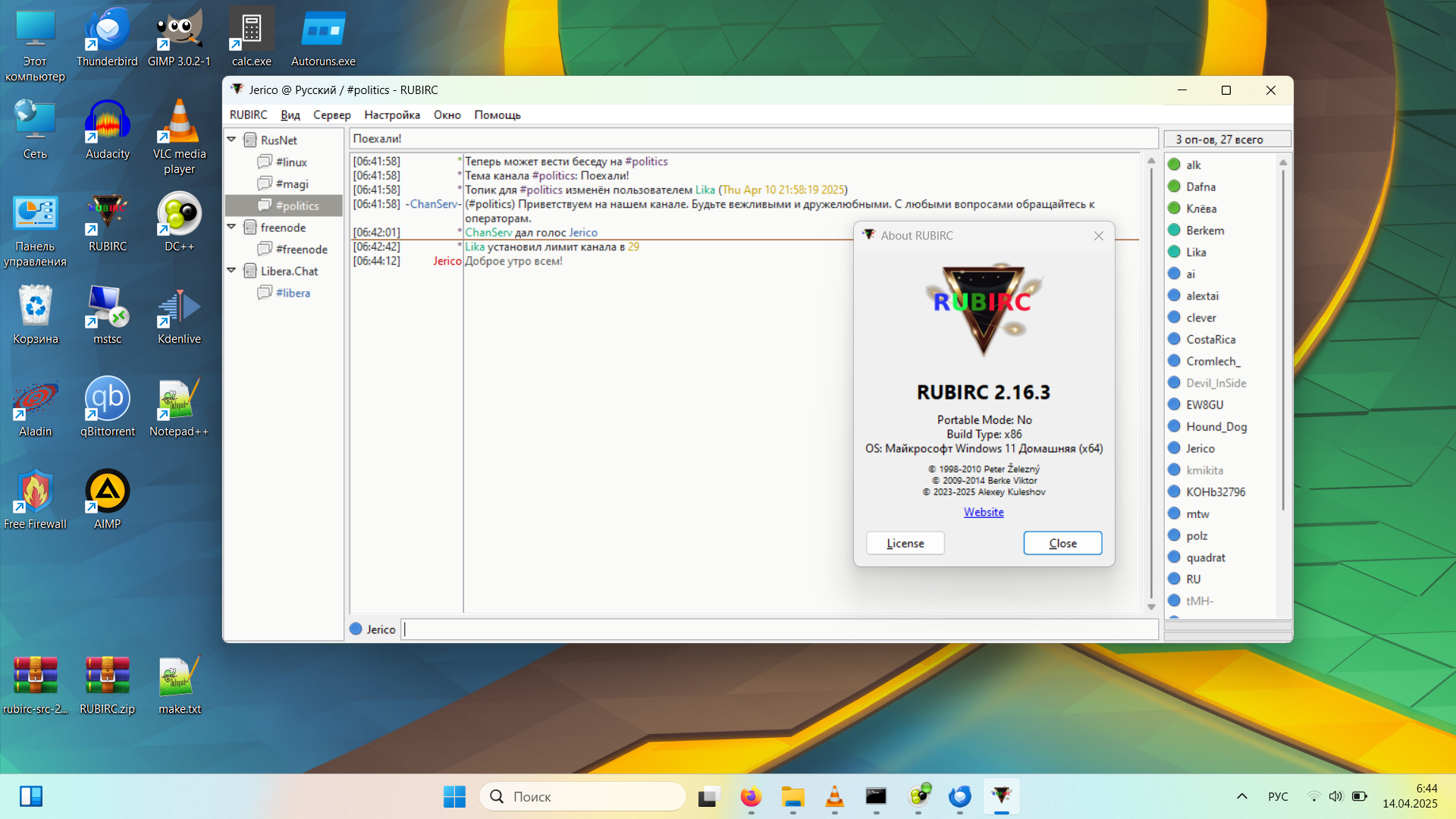This screenshot has width=1456, height=819.
Task: Click VLC cone icon in the taskbar
Action: 834,796
